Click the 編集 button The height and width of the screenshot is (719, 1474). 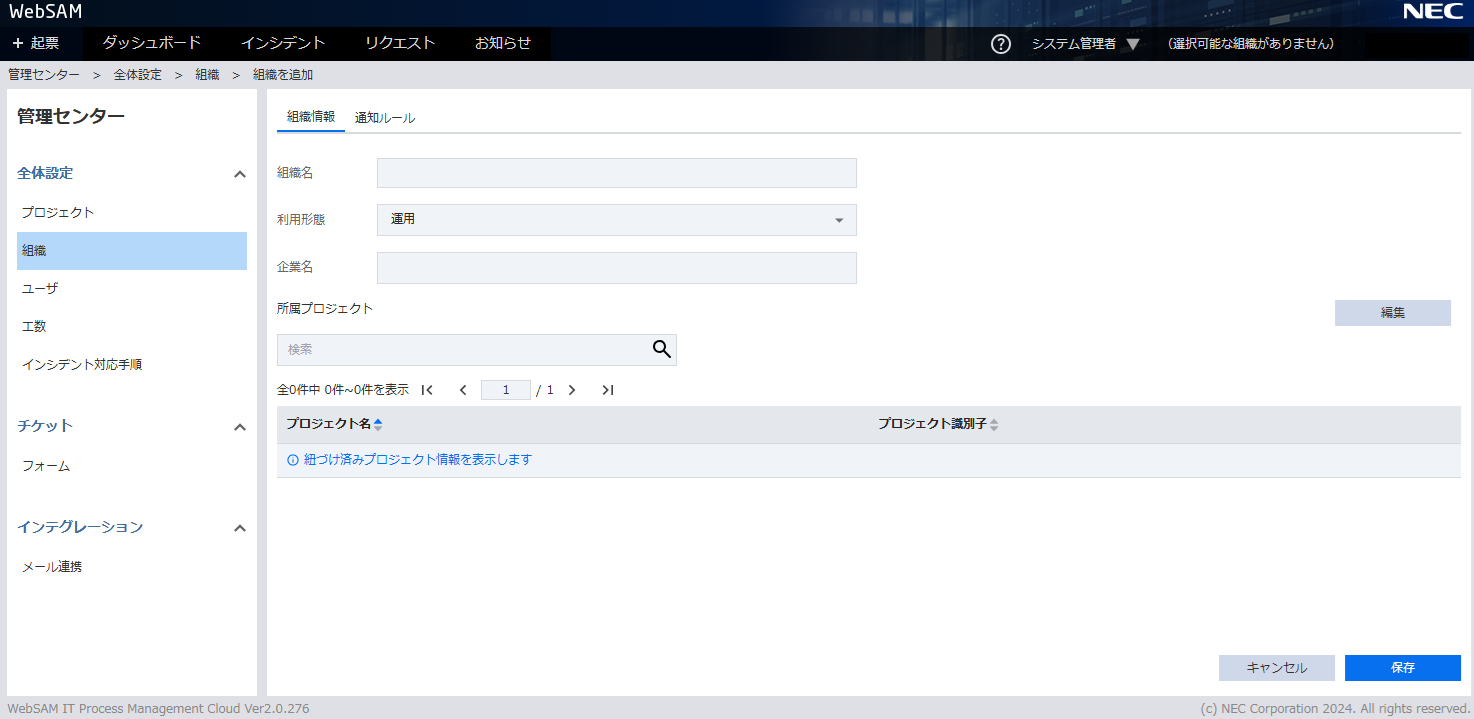point(1392,313)
